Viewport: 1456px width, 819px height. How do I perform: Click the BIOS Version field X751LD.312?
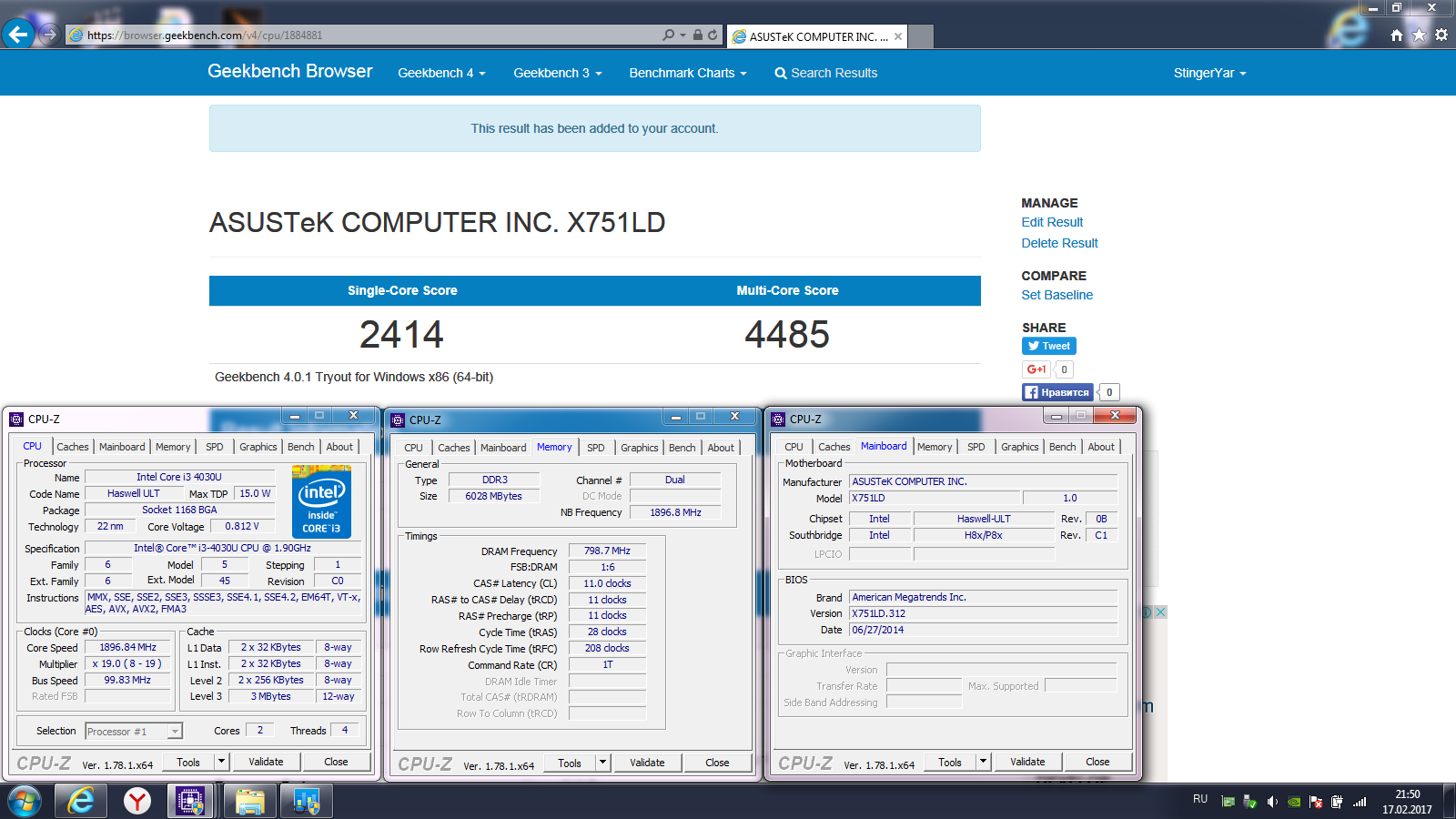point(983,613)
